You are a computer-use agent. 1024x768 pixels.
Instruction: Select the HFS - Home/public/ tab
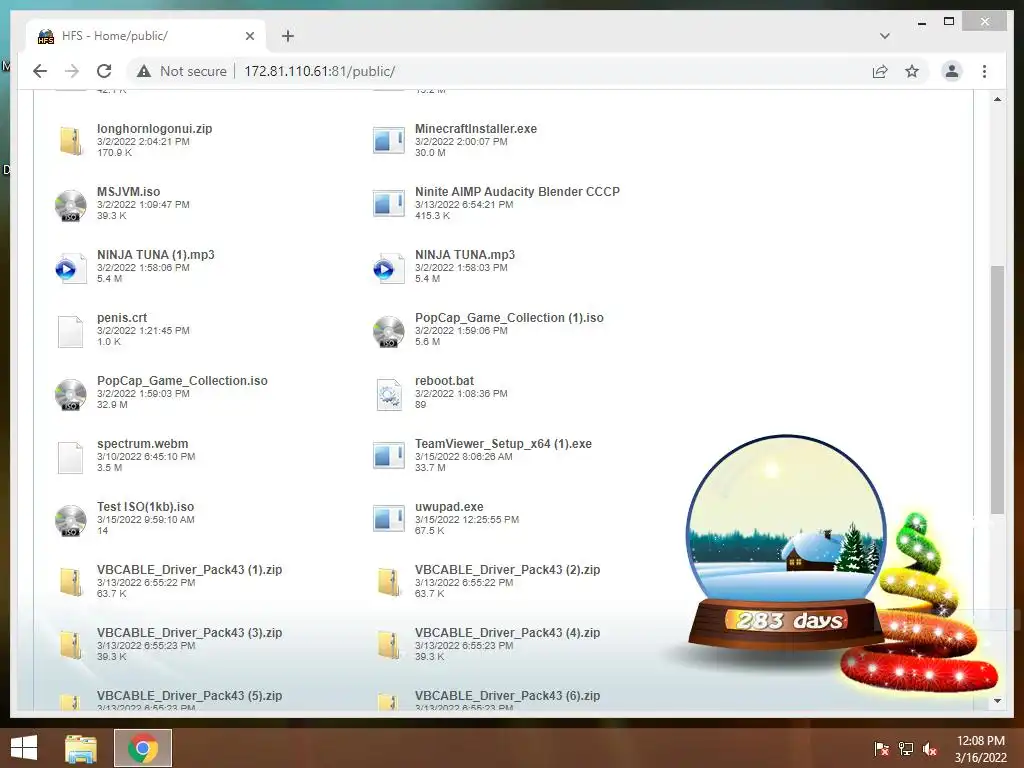[146, 36]
